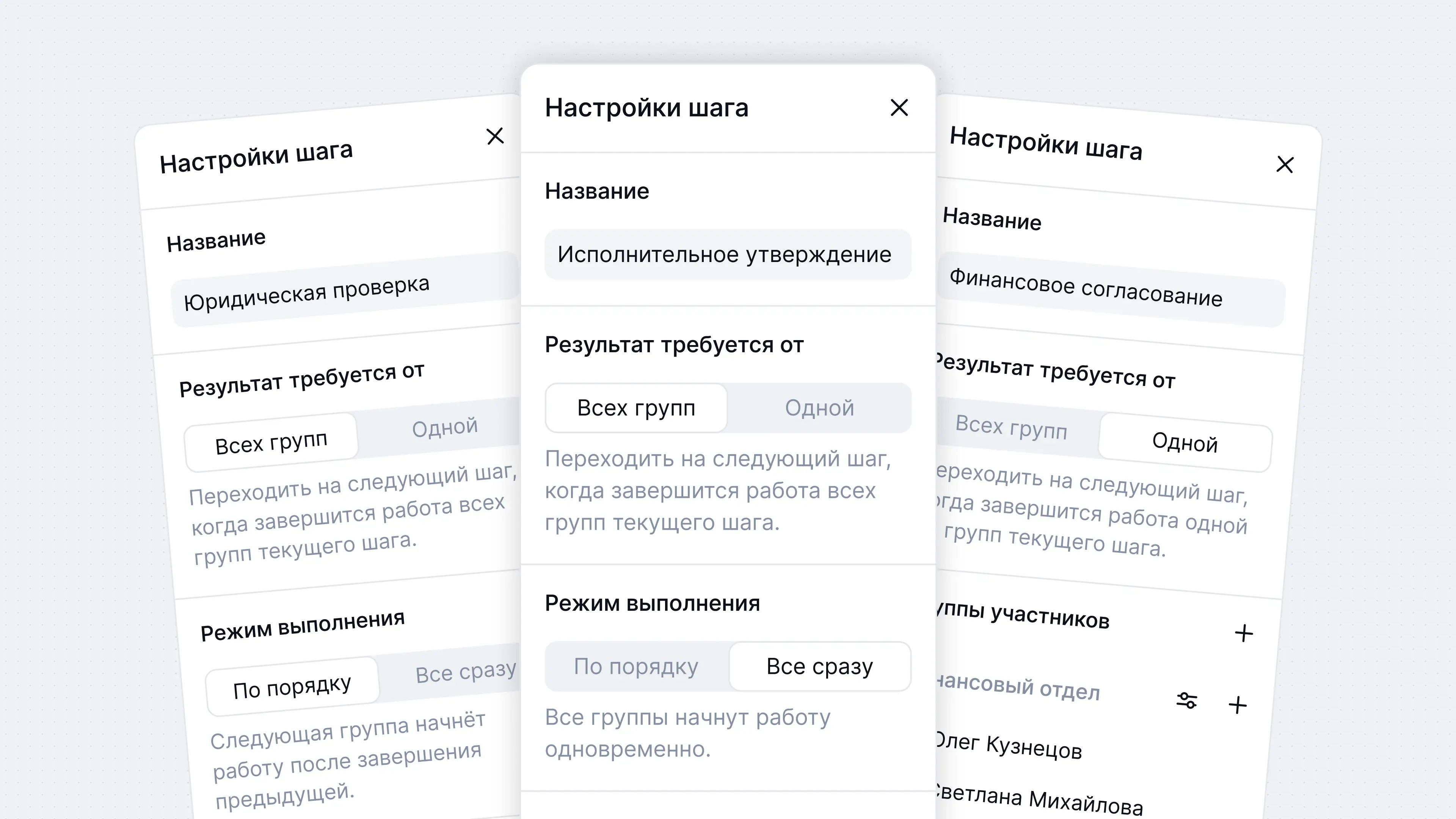Select Все сразу in center panel
Screen dimensions: 1456x819
[819, 667]
